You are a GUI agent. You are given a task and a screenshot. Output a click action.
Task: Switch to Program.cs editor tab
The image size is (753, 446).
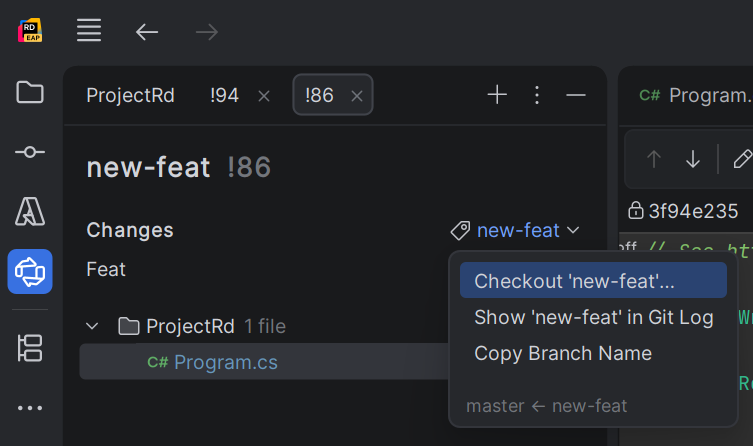click(695, 95)
